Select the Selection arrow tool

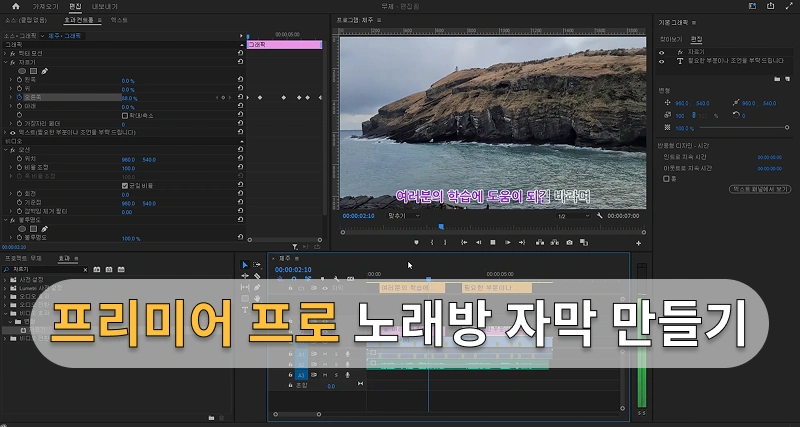[x=245, y=265]
